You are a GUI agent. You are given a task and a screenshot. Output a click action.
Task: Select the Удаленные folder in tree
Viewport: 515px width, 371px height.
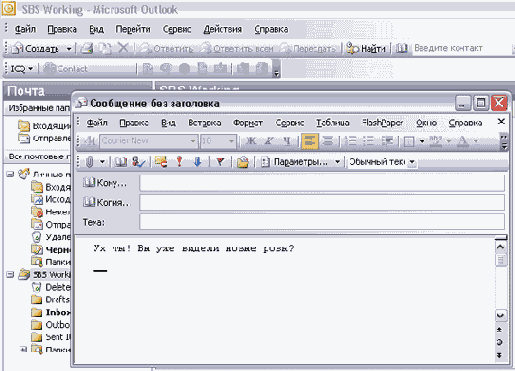[50, 237]
